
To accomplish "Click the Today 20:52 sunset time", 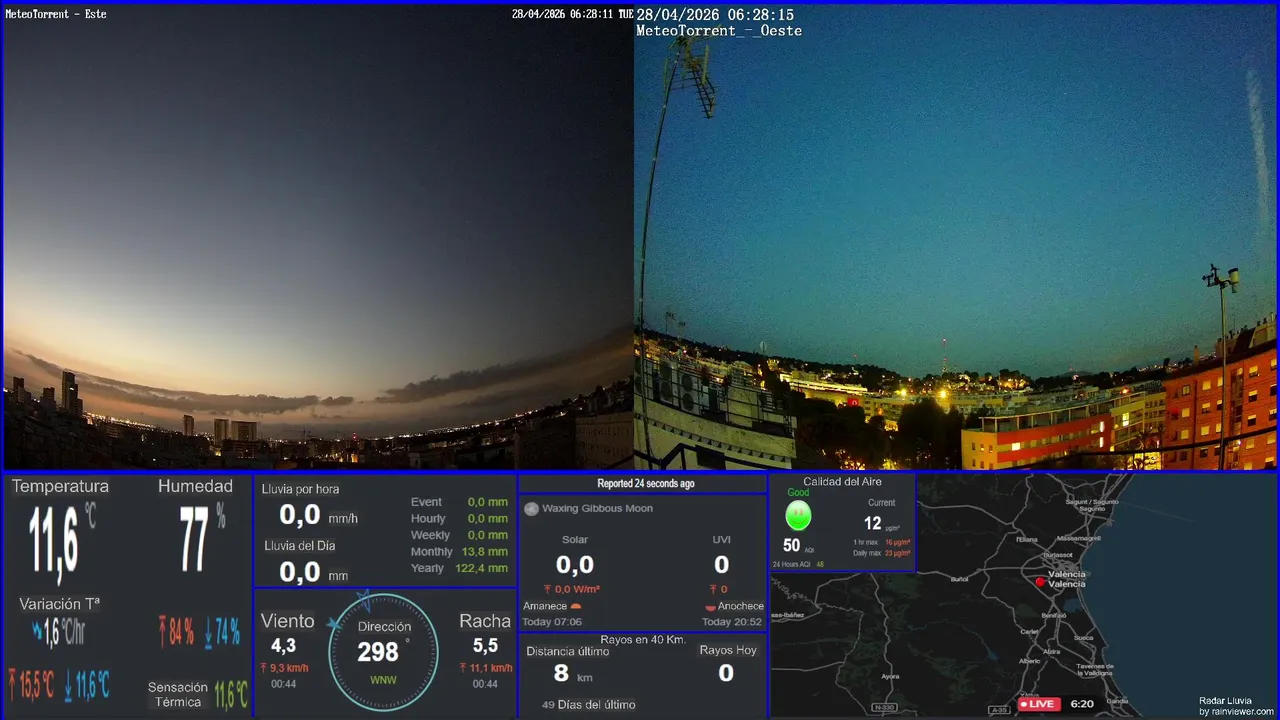I will click(x=733, y=622).
